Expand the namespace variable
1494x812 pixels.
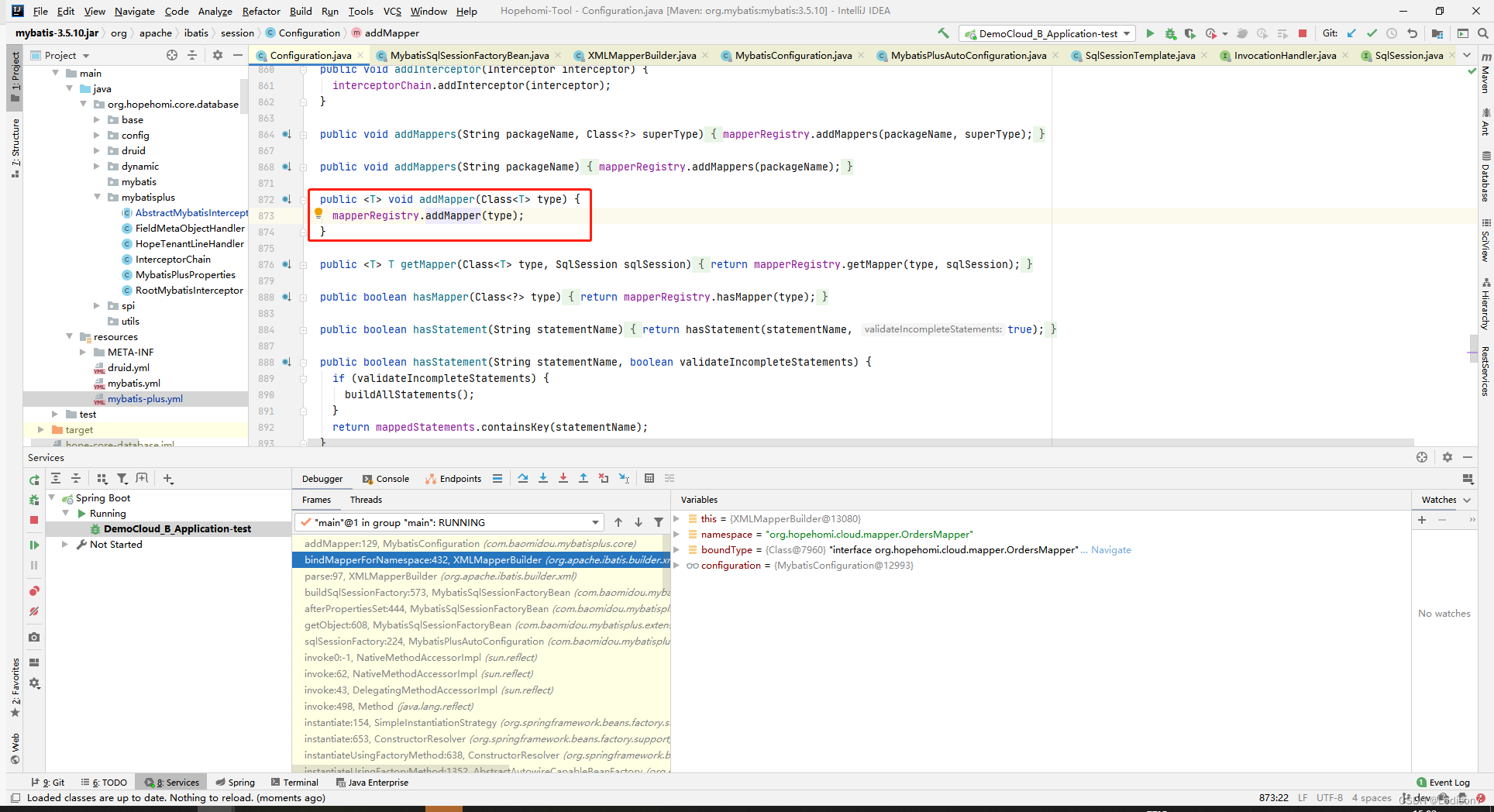point(676,534)
